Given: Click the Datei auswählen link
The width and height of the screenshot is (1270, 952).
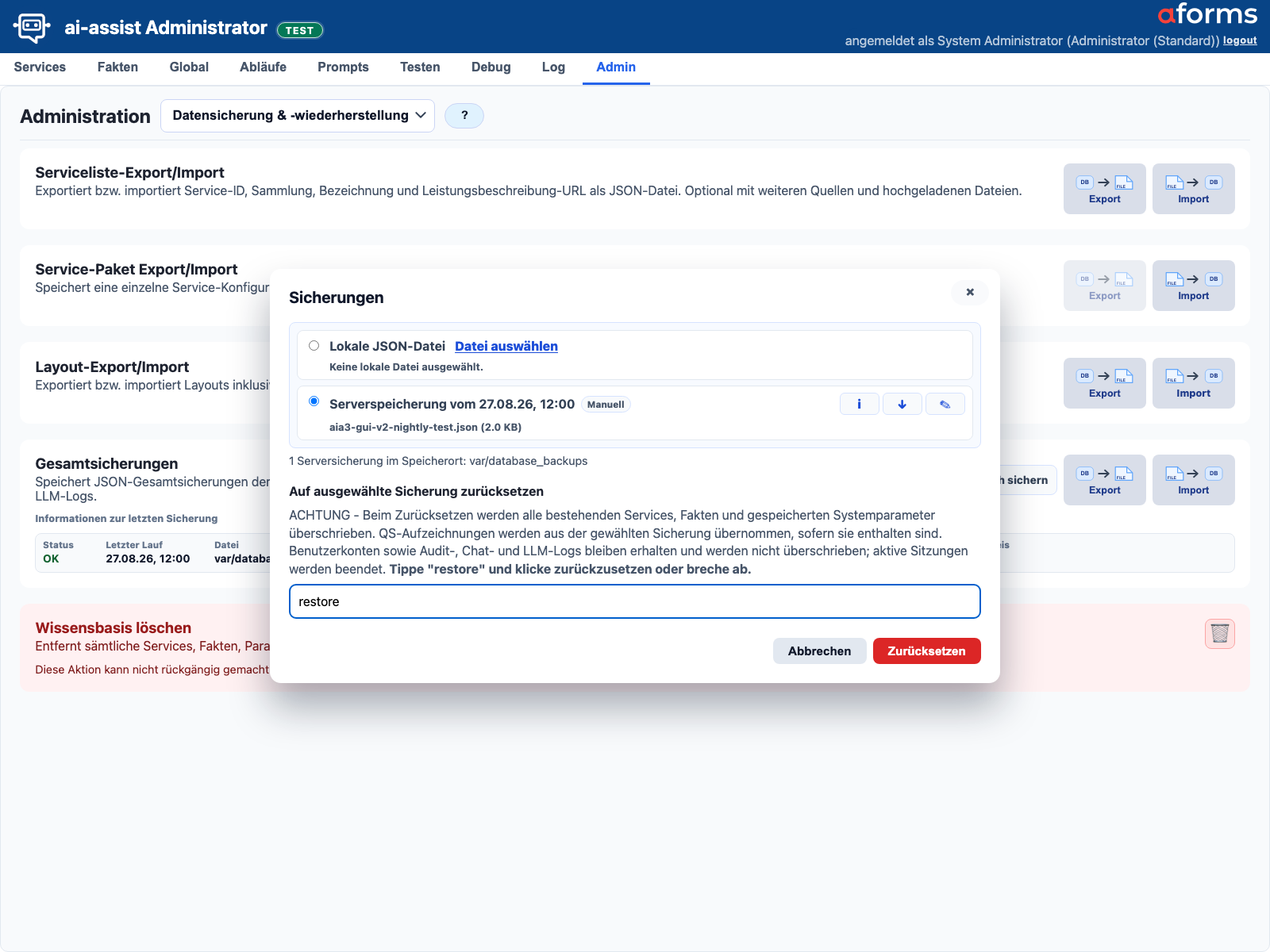Looking at the screenshot, I should [x=506, y=346].
